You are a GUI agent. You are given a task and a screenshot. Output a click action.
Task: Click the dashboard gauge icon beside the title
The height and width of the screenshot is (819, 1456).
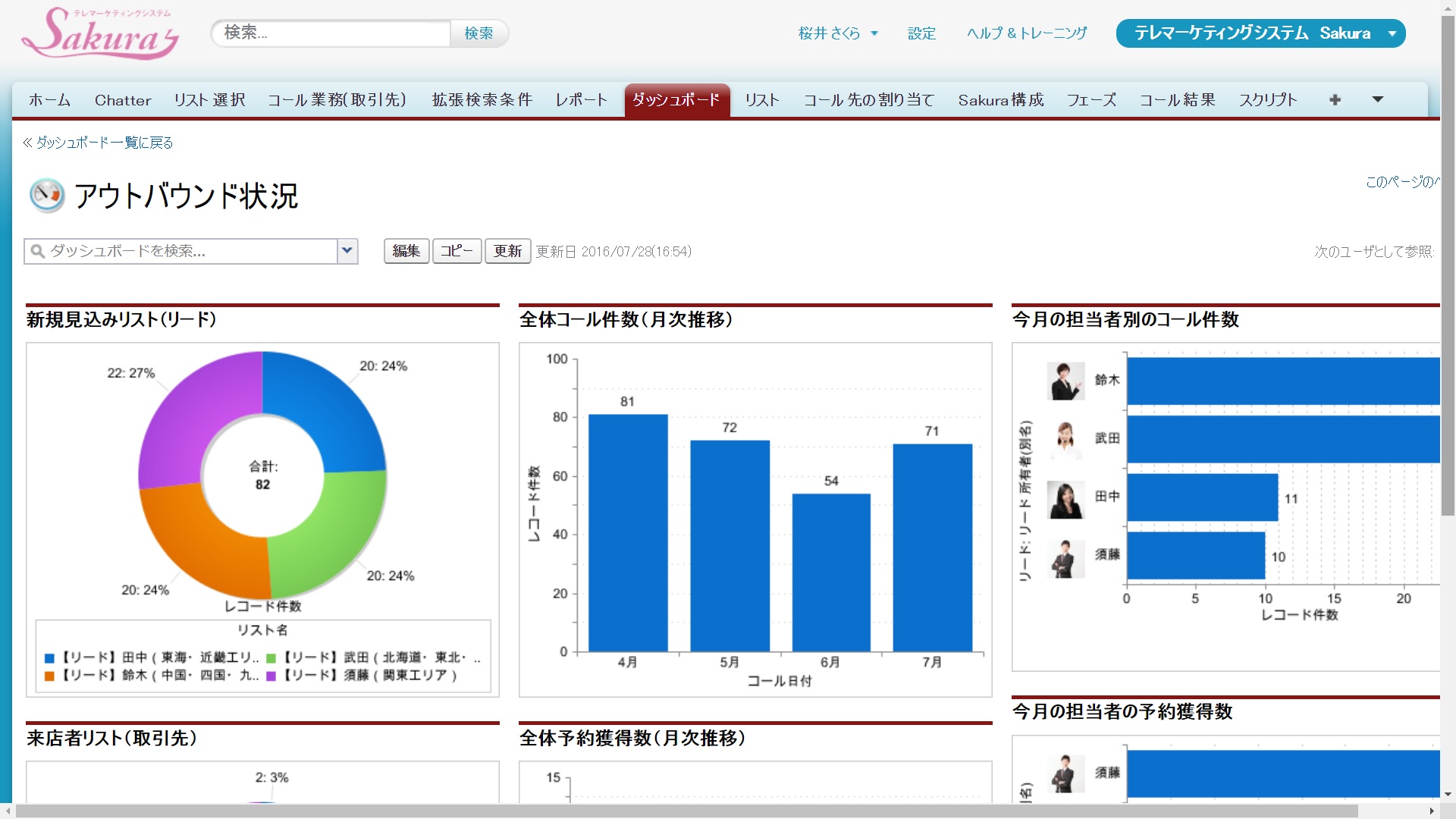(x=47, y=195)
